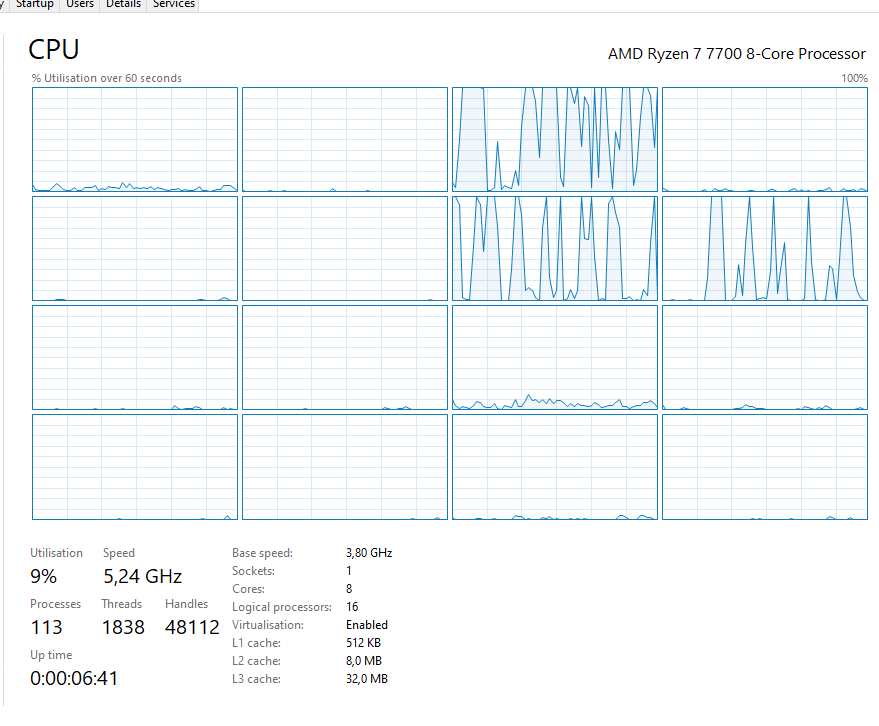
Task: Click the Utilisation label
Action: coord(56,553)
